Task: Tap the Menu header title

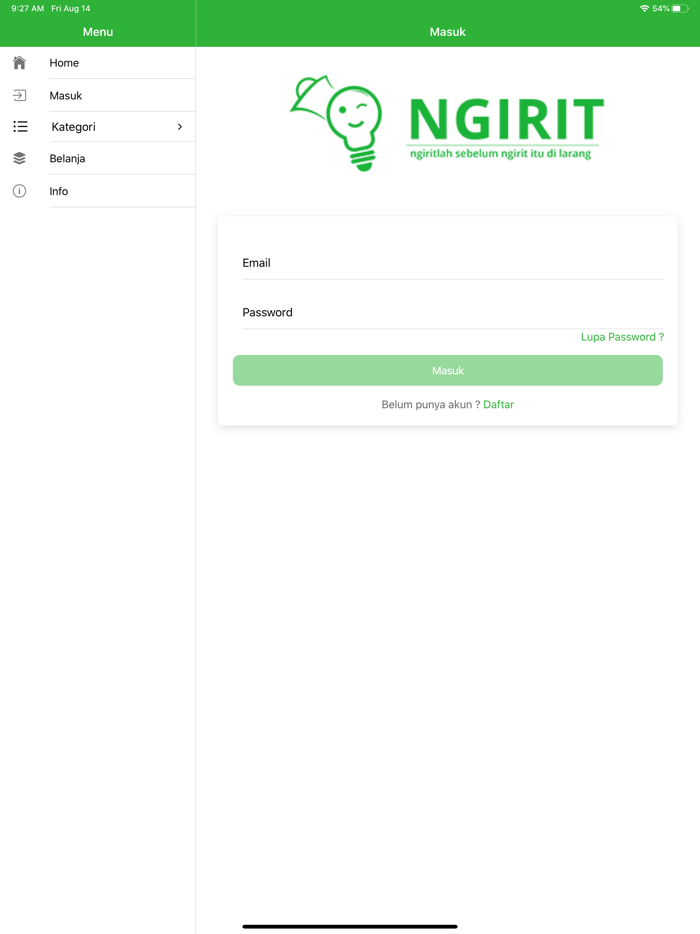Action: (x=98, y=32)
